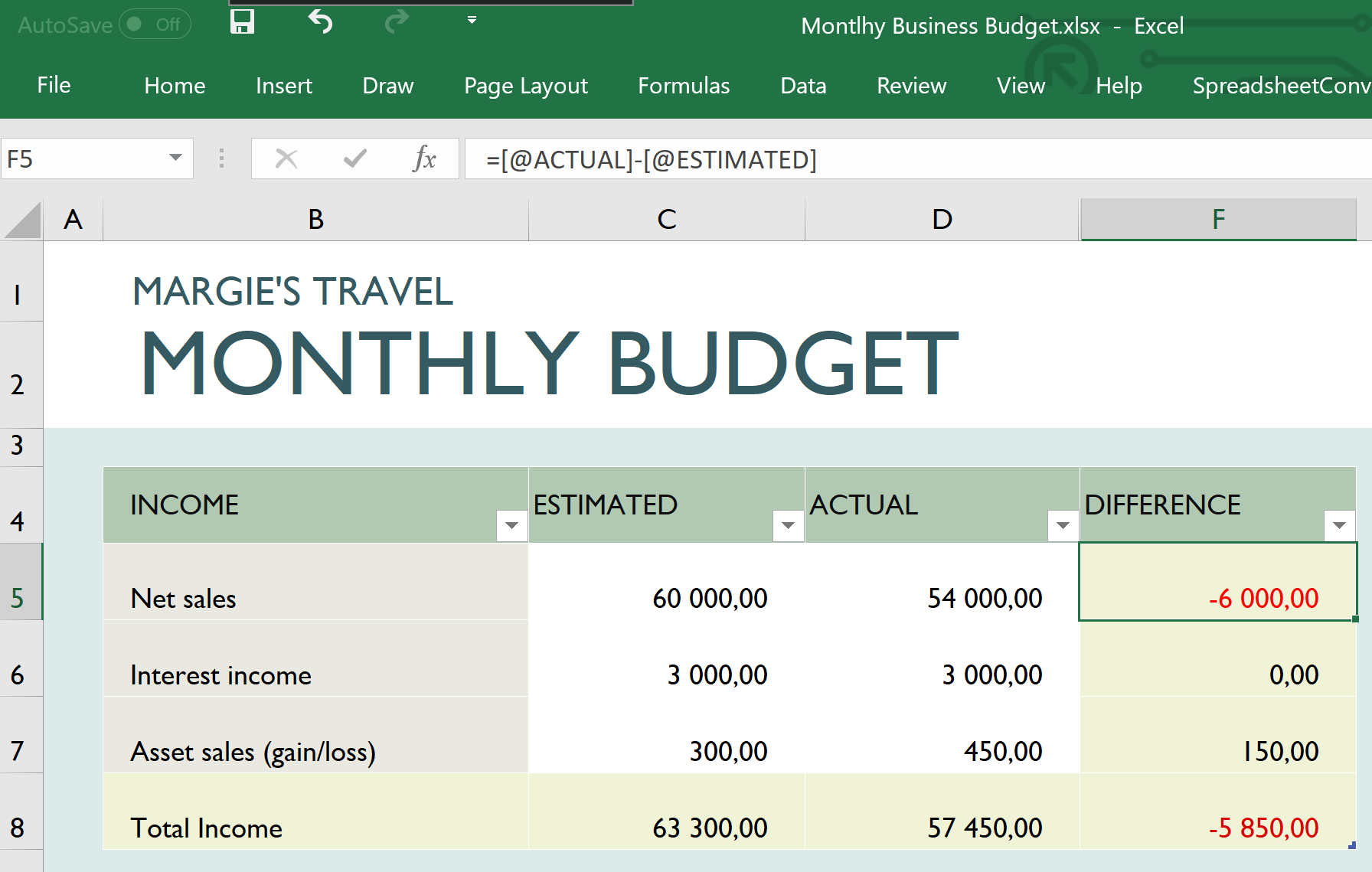This screenshot has height=872, width=1372.
Task: Click the Name Box showing F5
Action: tap(83, 158)
